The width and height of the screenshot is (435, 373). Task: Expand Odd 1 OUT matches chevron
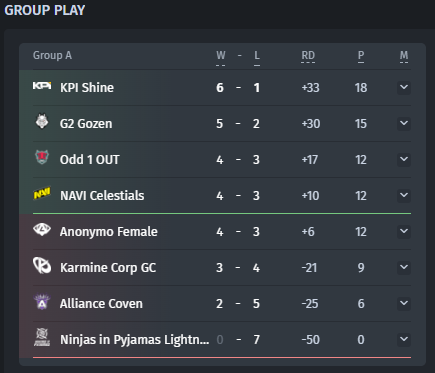click(x=404, y=159)
